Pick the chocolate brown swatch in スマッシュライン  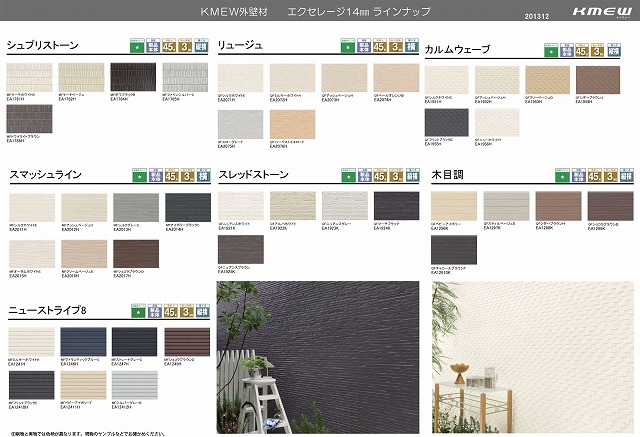point(136,254)
